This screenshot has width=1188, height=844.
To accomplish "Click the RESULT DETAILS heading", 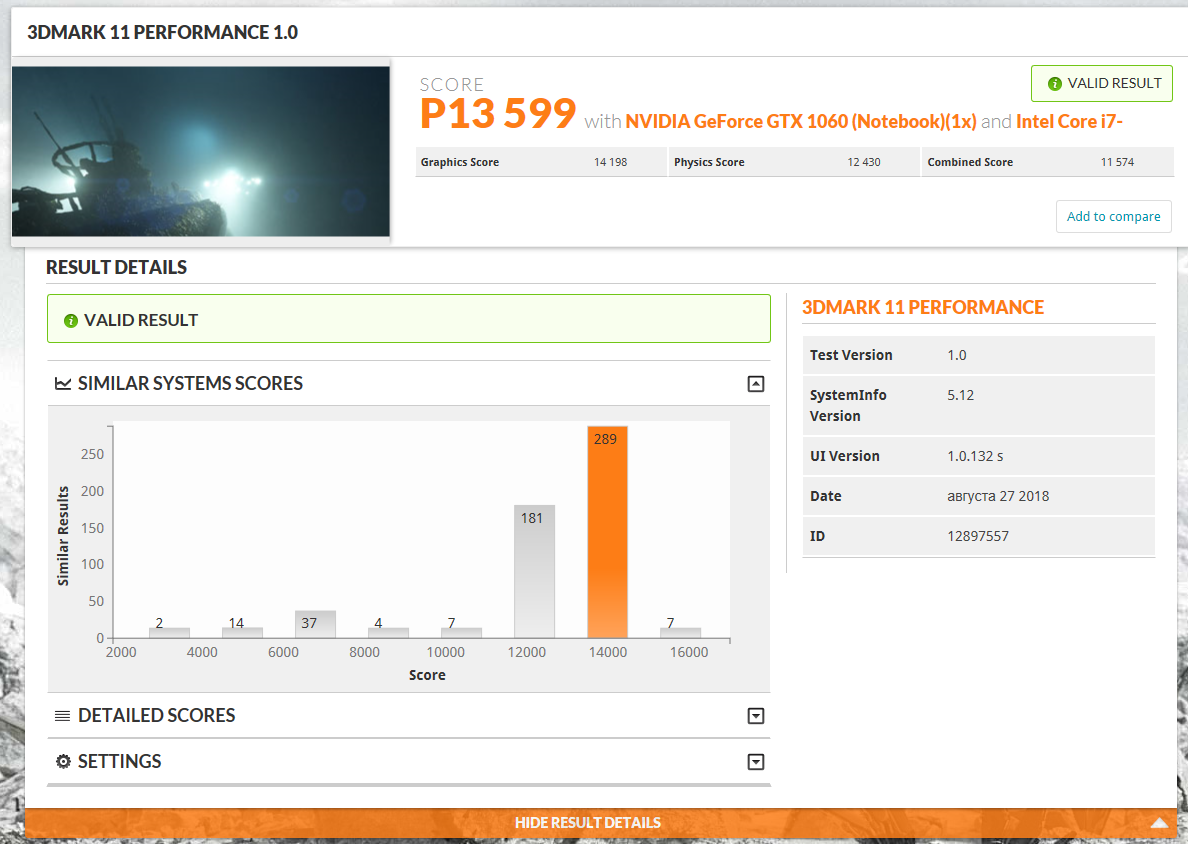I will pyautogui.click(x=116, y=267).
